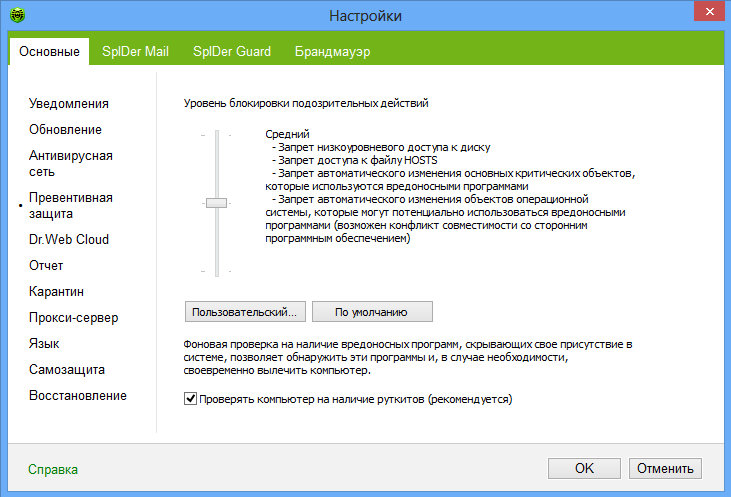Viewport: 731px width, 497px height.
Task: Switch to the Брандмауэр tab
Action: [332, 51]
